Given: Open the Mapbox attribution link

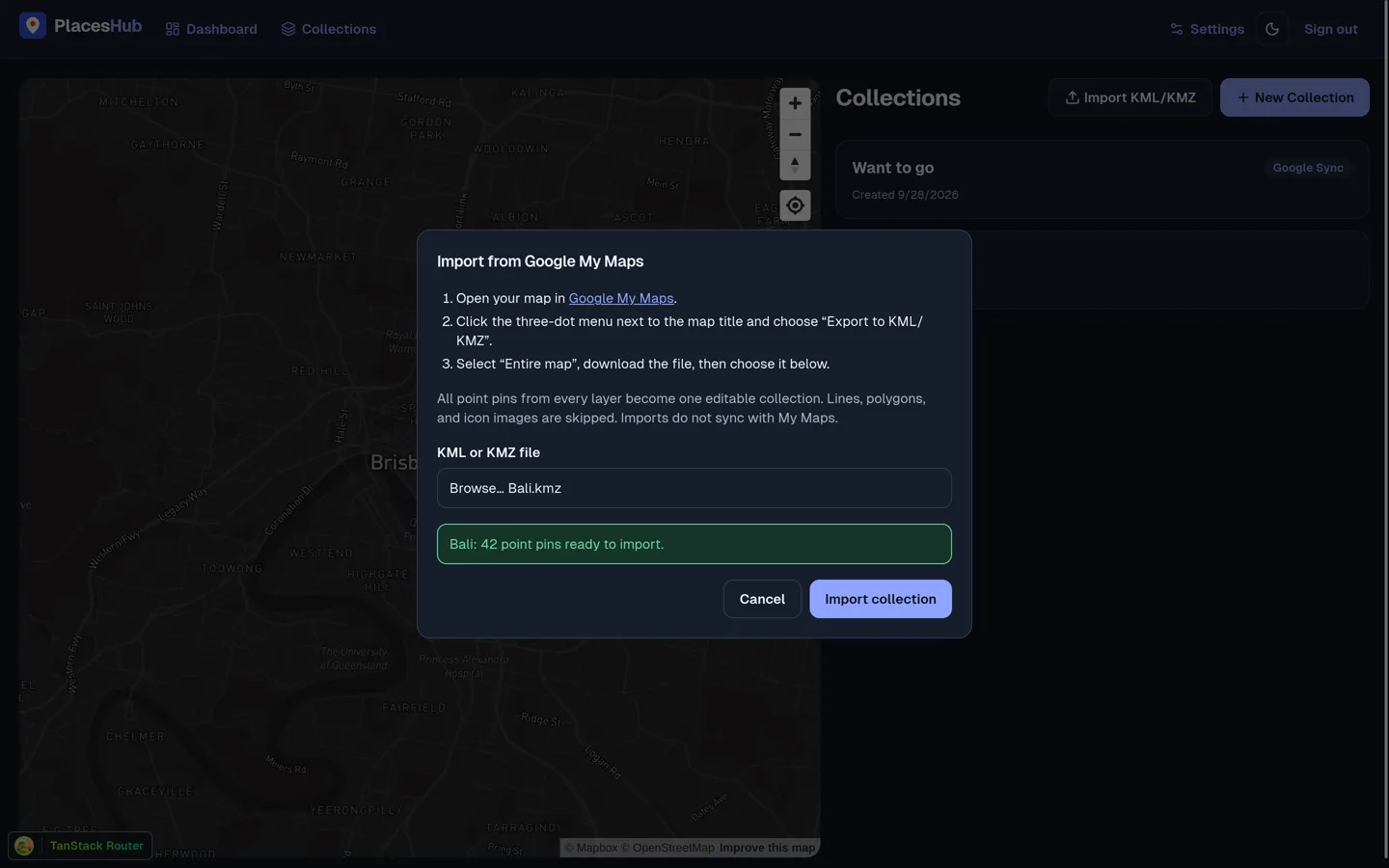Looking at the screenshot, I should pyautogui.click(x=591, y=848).
